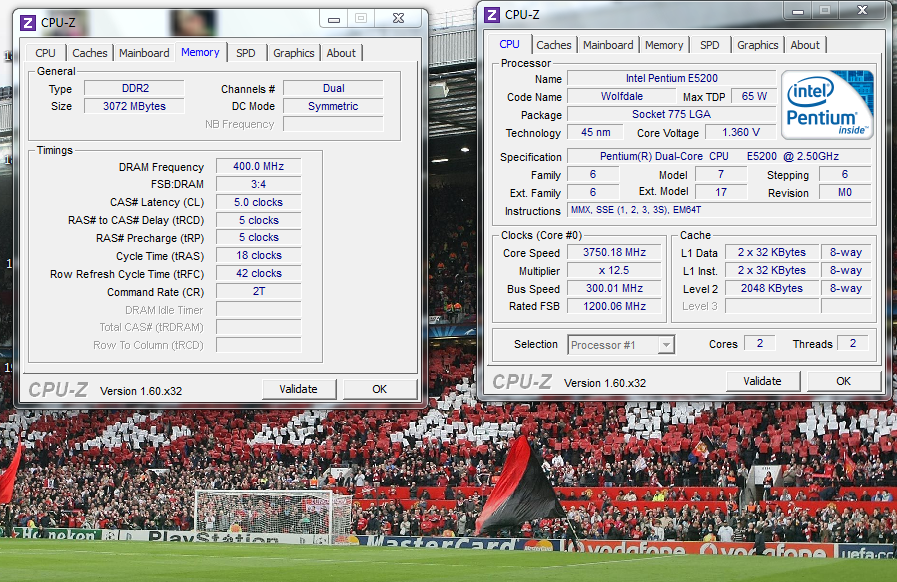Minimize the Memory CPU-Z window
Screen dimensions: 897x582
[x=334, y=19]
